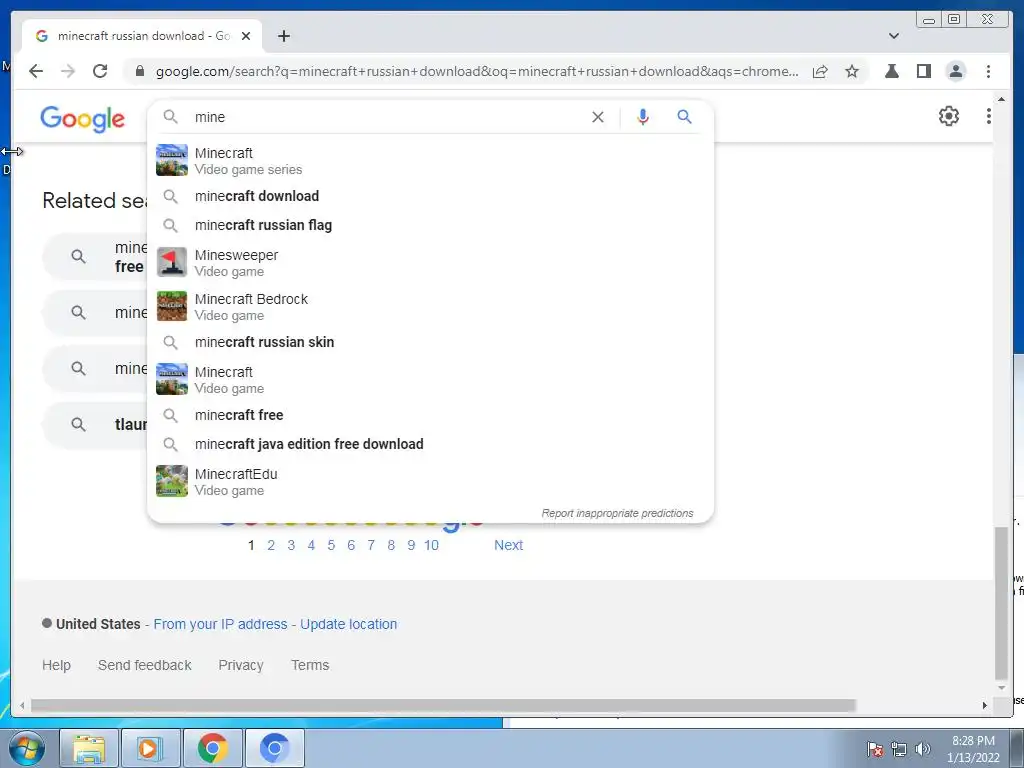Click Report inappropriate predictions
The width and height of the screenshot is (1024, 768).
617,513
